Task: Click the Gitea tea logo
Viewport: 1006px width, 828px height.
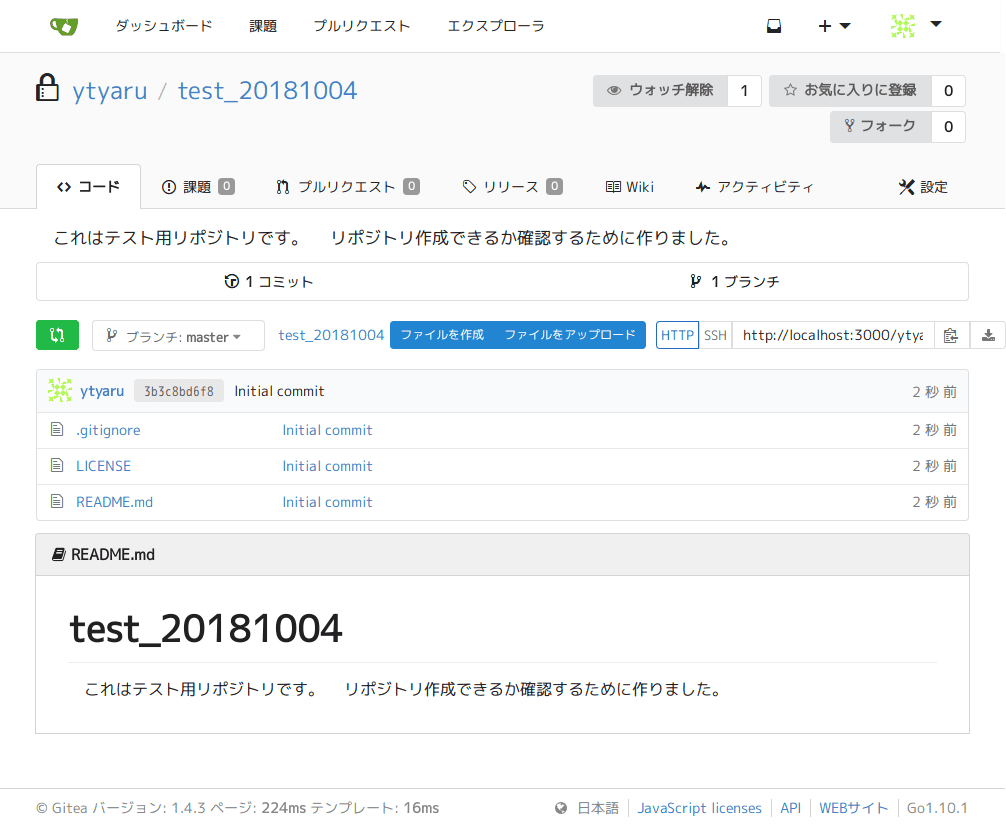Action: click(x=63, y=26)
